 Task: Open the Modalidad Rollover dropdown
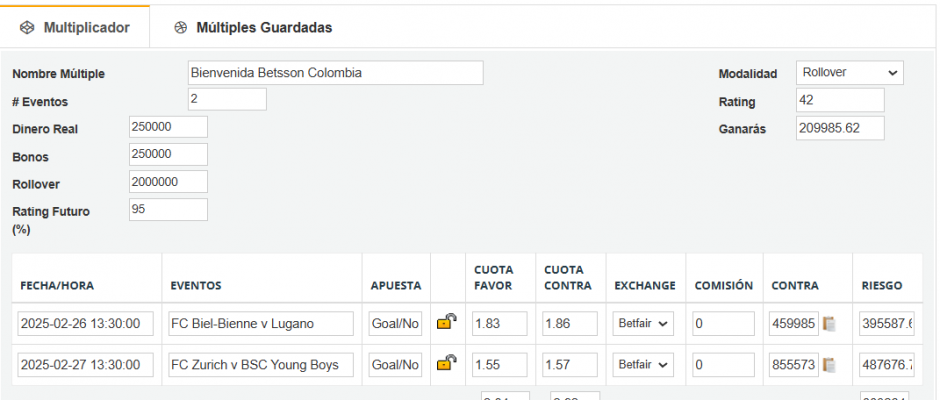tap(849, 73)
